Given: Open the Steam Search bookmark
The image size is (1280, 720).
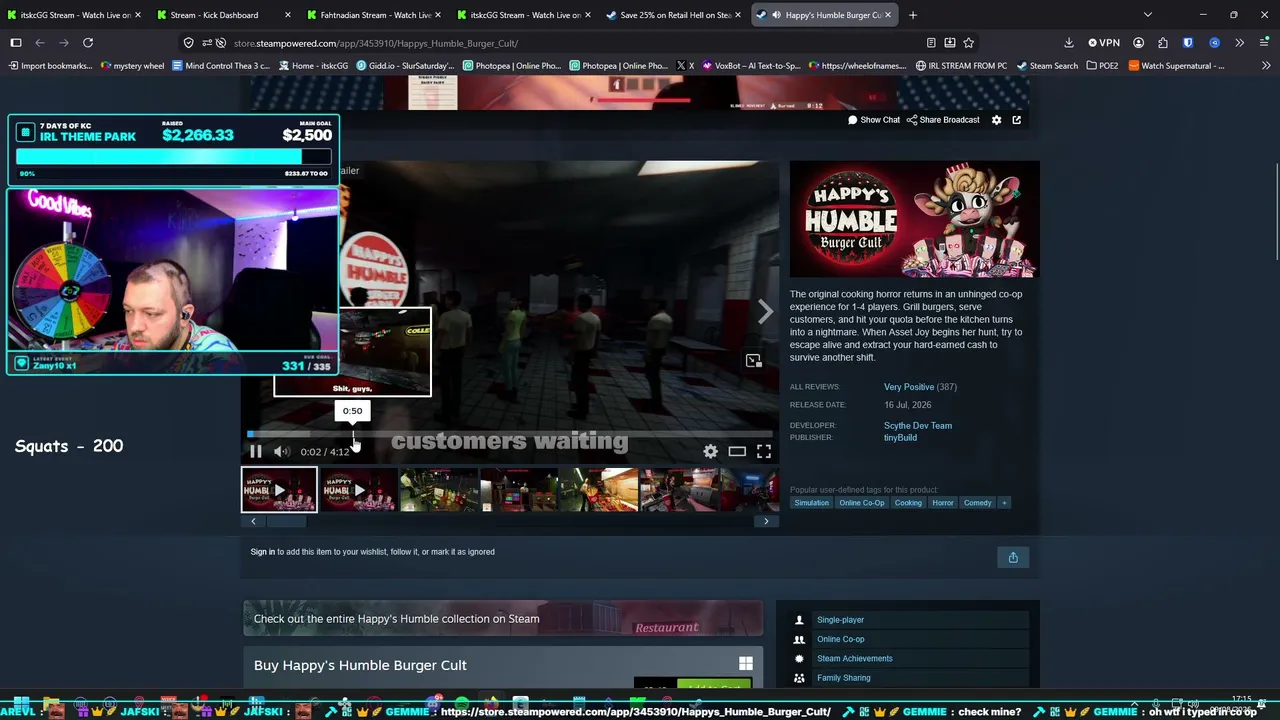Looking at the screenshot, I should pyautogui.click(x=1047, y=66).
